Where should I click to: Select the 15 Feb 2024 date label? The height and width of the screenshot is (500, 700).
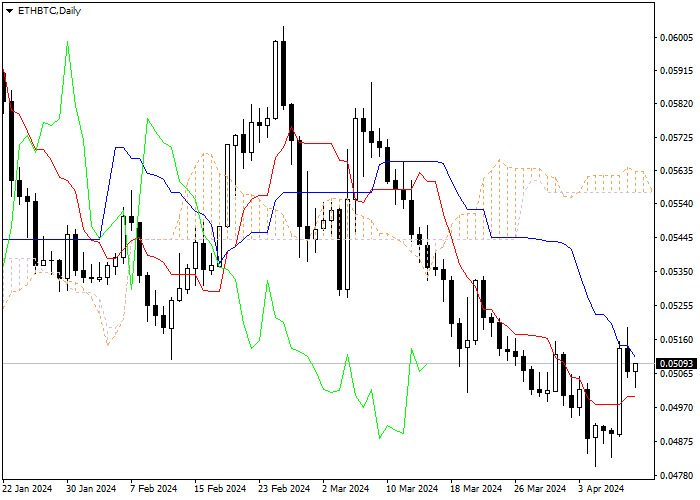[220, 488]
